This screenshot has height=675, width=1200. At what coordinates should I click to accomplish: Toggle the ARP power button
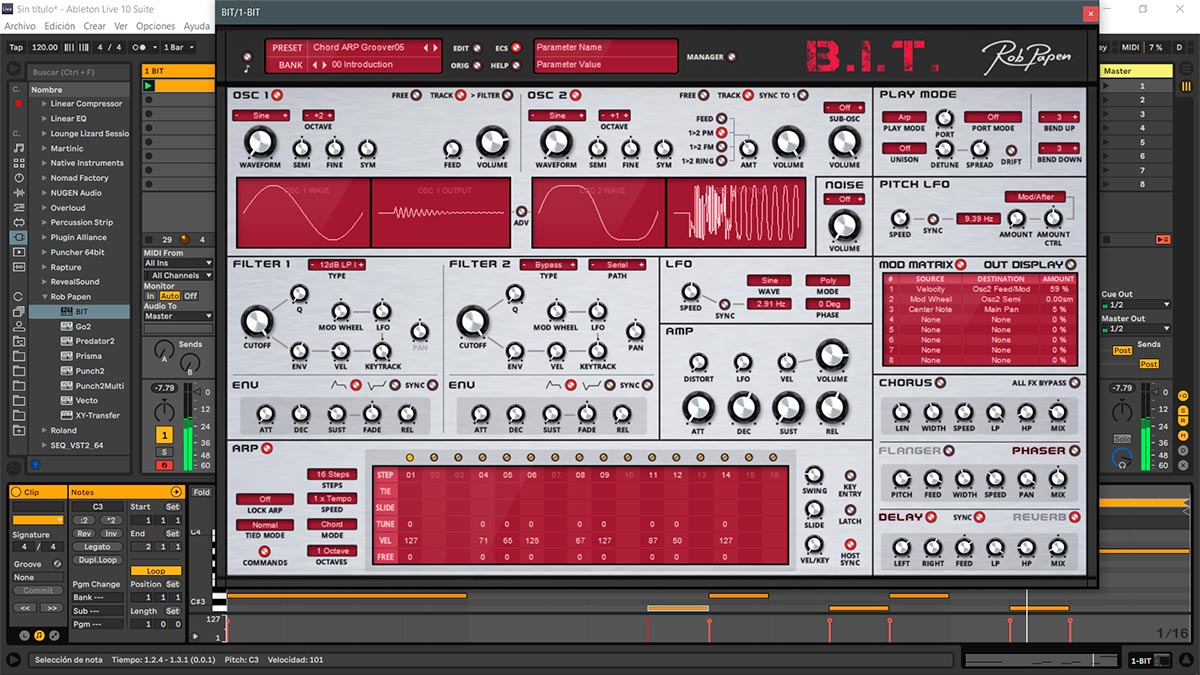coord(267,448)
